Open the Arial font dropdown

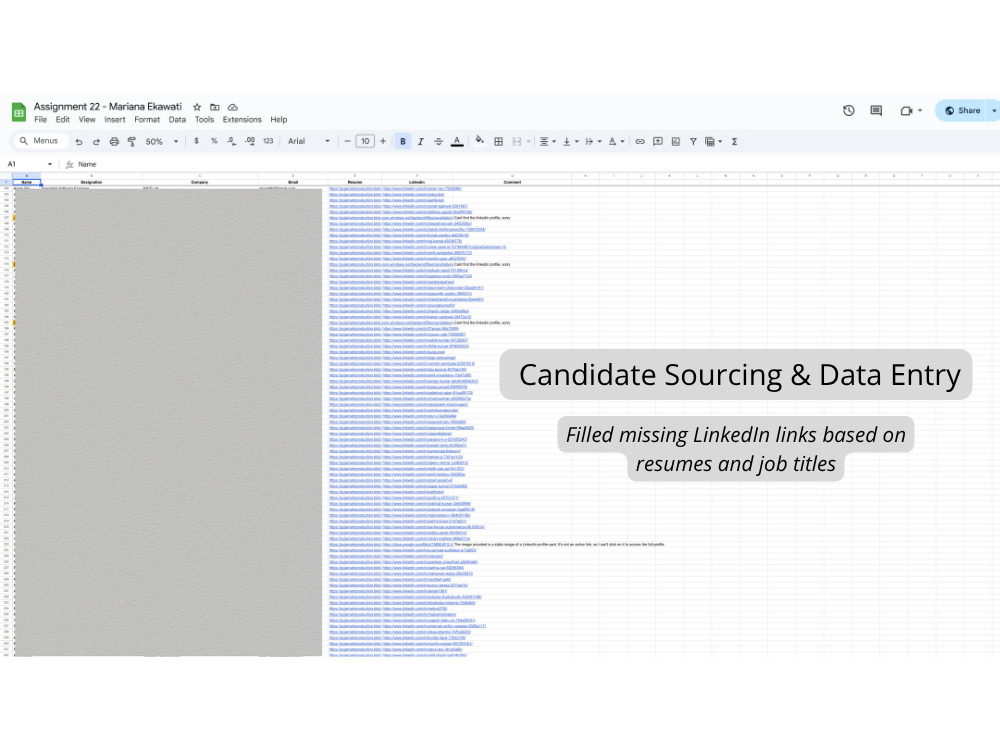[x=309, y=141]
